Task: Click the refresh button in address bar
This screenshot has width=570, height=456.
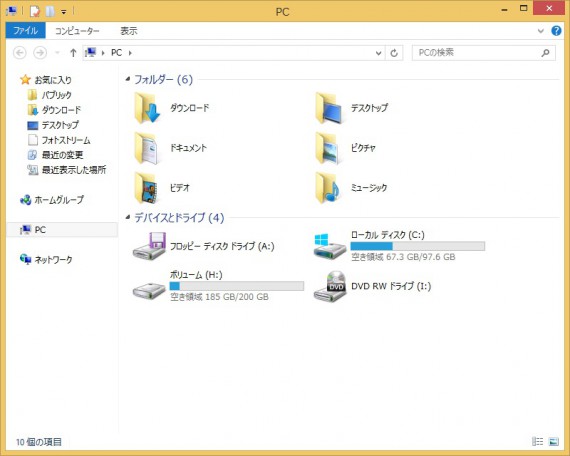Action: click(x=394, y=53)
